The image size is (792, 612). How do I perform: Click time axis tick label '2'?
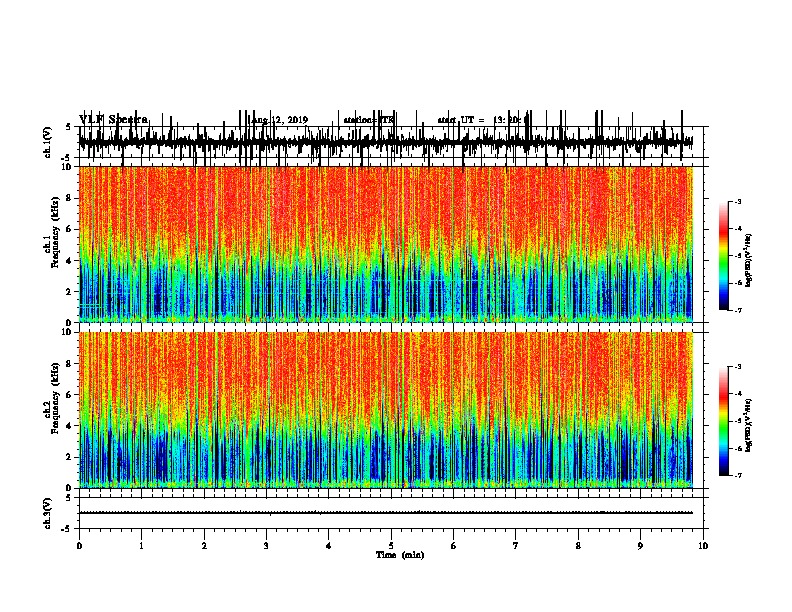coord(204,546)
